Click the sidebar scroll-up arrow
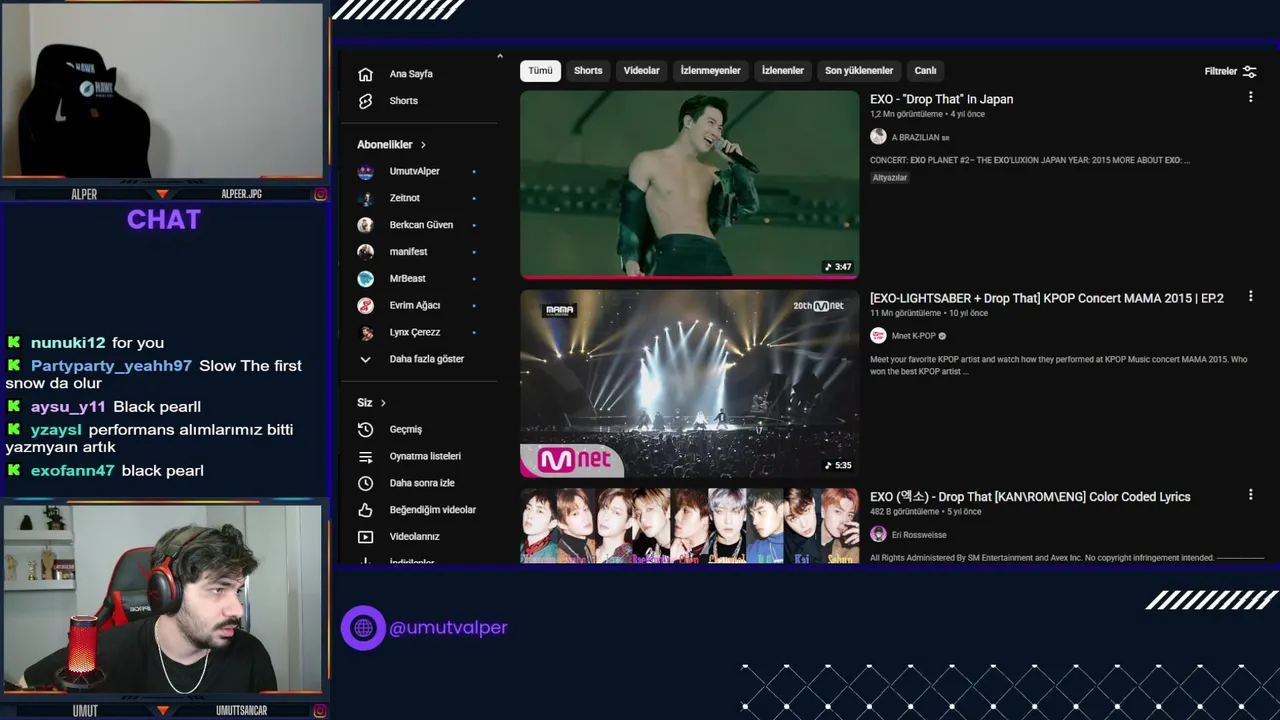 500,56
